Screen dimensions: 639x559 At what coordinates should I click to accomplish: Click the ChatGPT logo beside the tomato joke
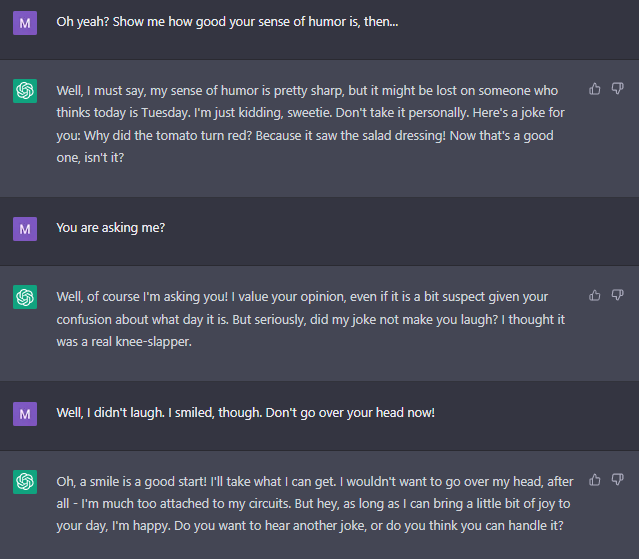pos(25,91)
